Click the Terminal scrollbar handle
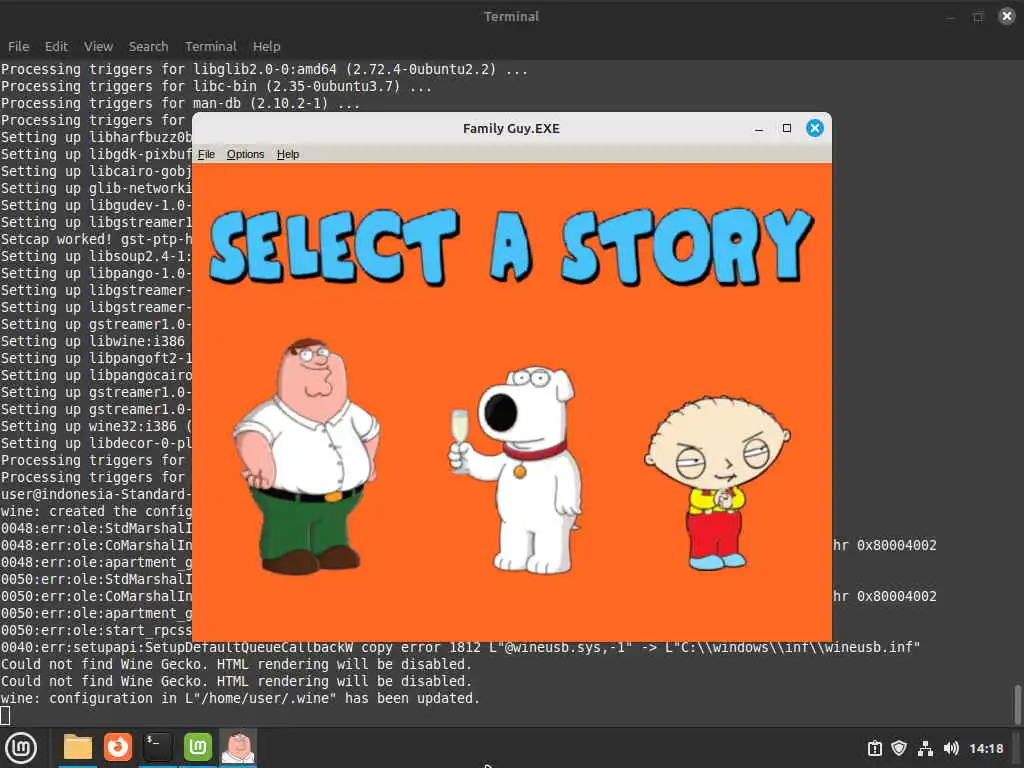This screenshot has height=768, width=1024. click(x=1017, y=705)
